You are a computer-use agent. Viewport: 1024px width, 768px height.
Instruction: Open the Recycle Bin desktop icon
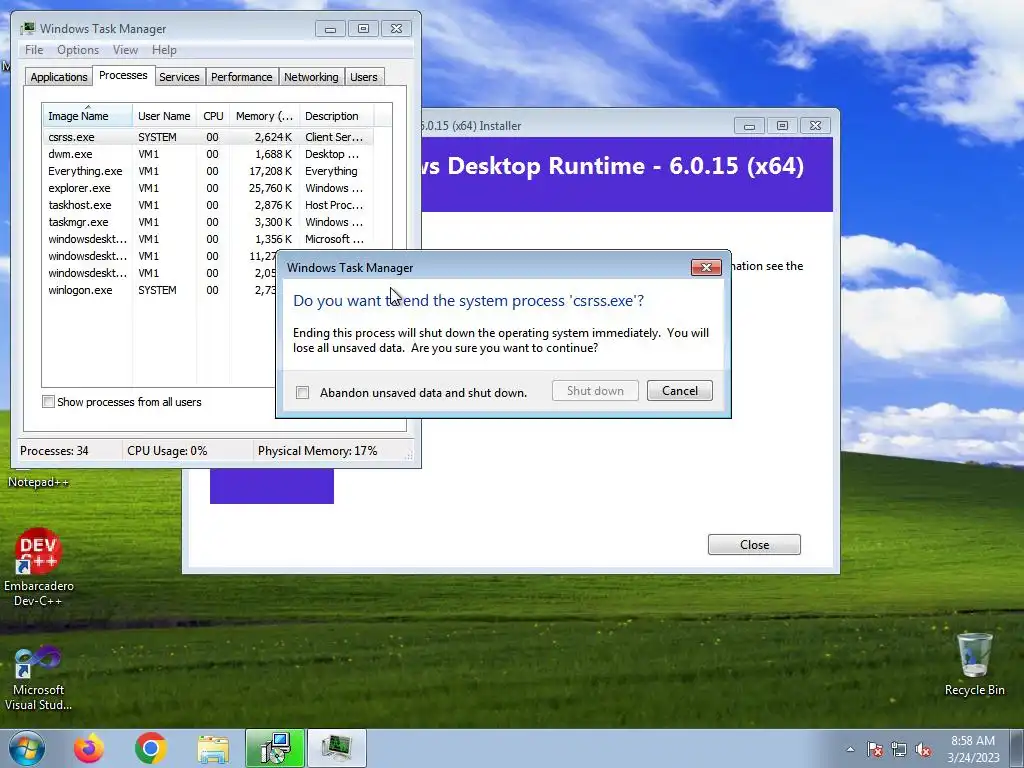974,664
